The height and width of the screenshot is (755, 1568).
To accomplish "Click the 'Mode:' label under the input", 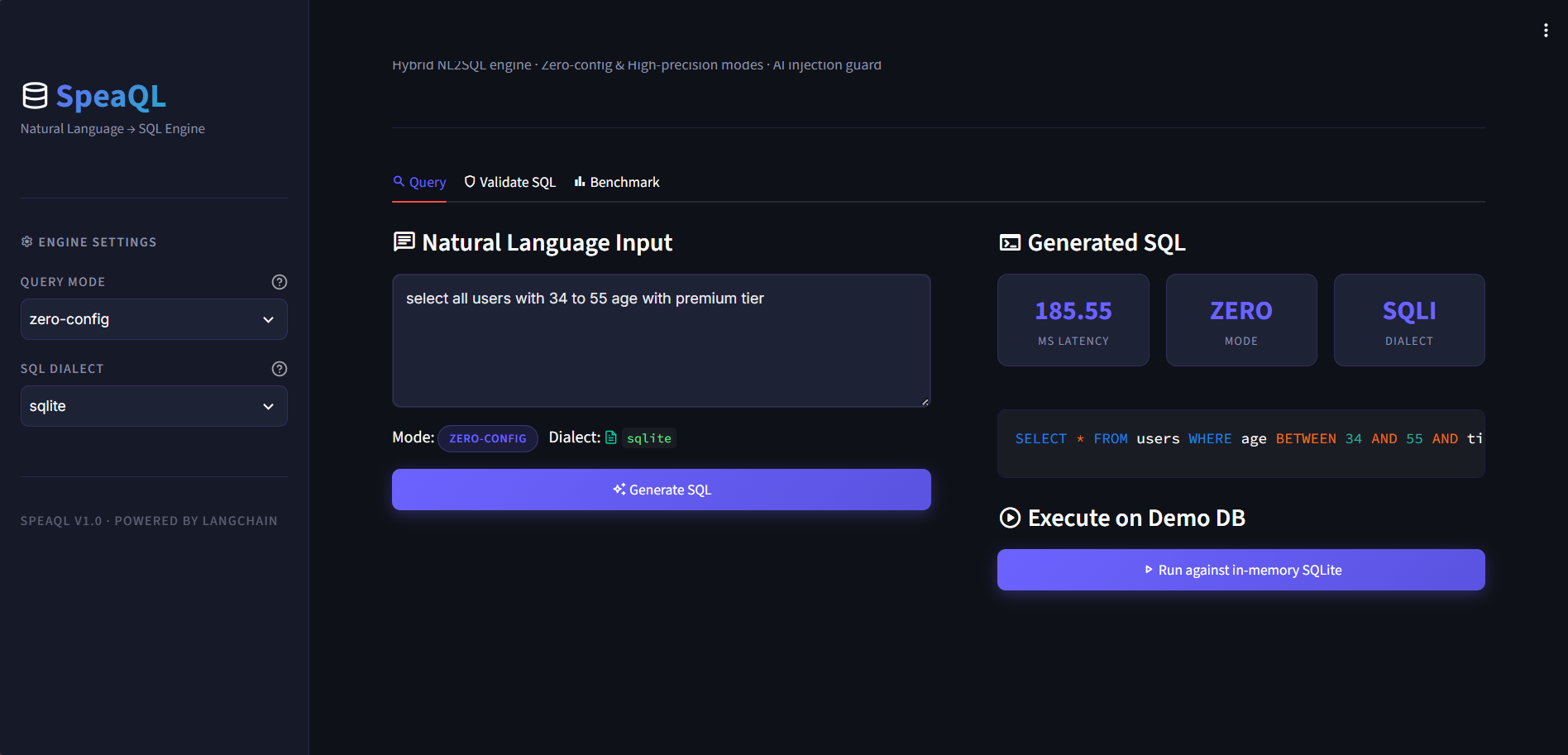I will pos(414,437).
